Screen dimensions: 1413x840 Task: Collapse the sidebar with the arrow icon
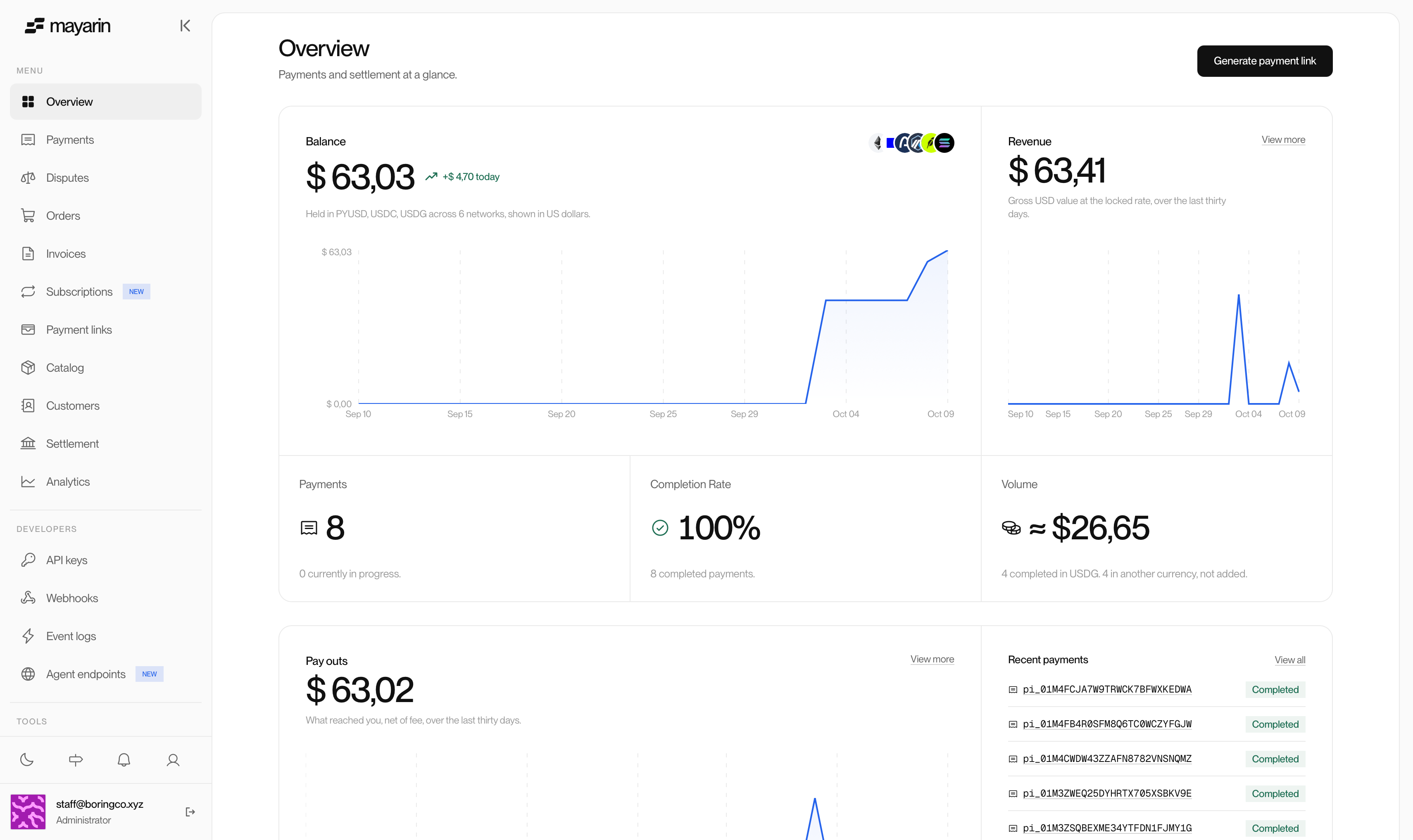pos(185,26)
